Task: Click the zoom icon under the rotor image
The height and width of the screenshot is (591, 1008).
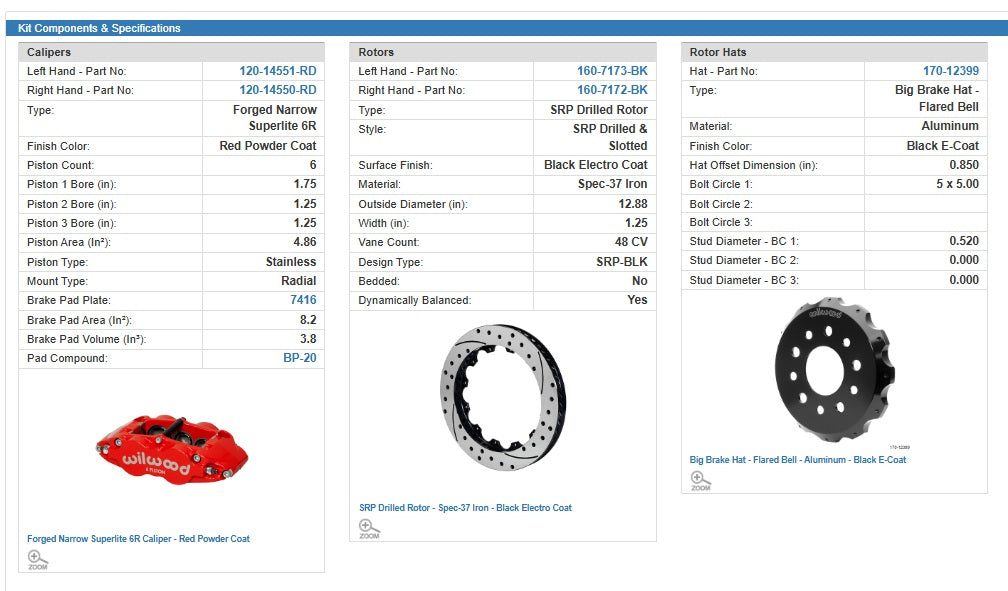Action: pos(369,528)
